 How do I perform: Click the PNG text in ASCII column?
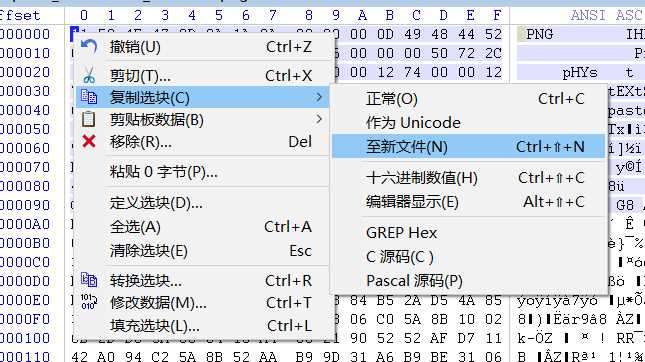pos(539,34)
